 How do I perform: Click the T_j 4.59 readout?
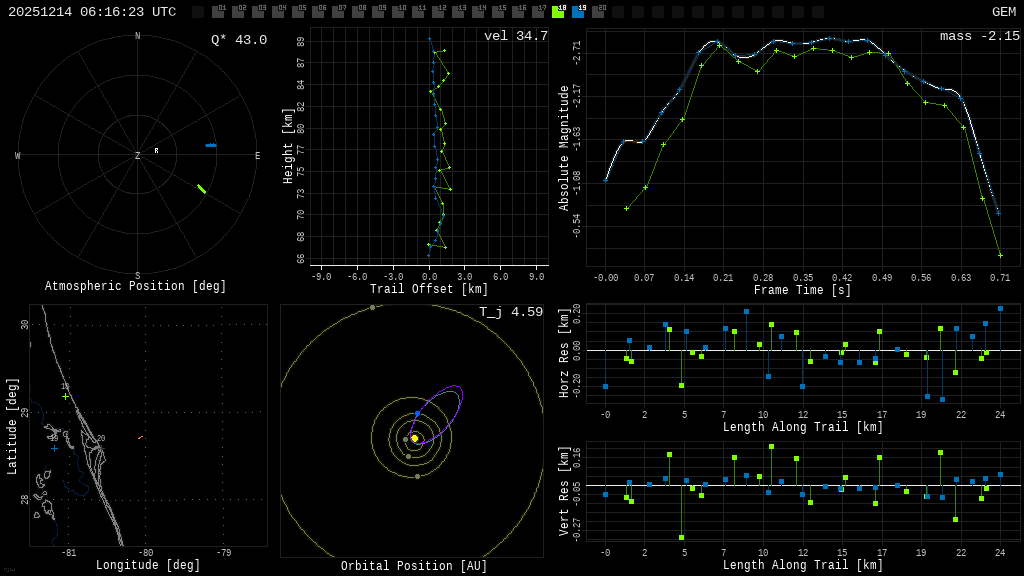point(510,312)
